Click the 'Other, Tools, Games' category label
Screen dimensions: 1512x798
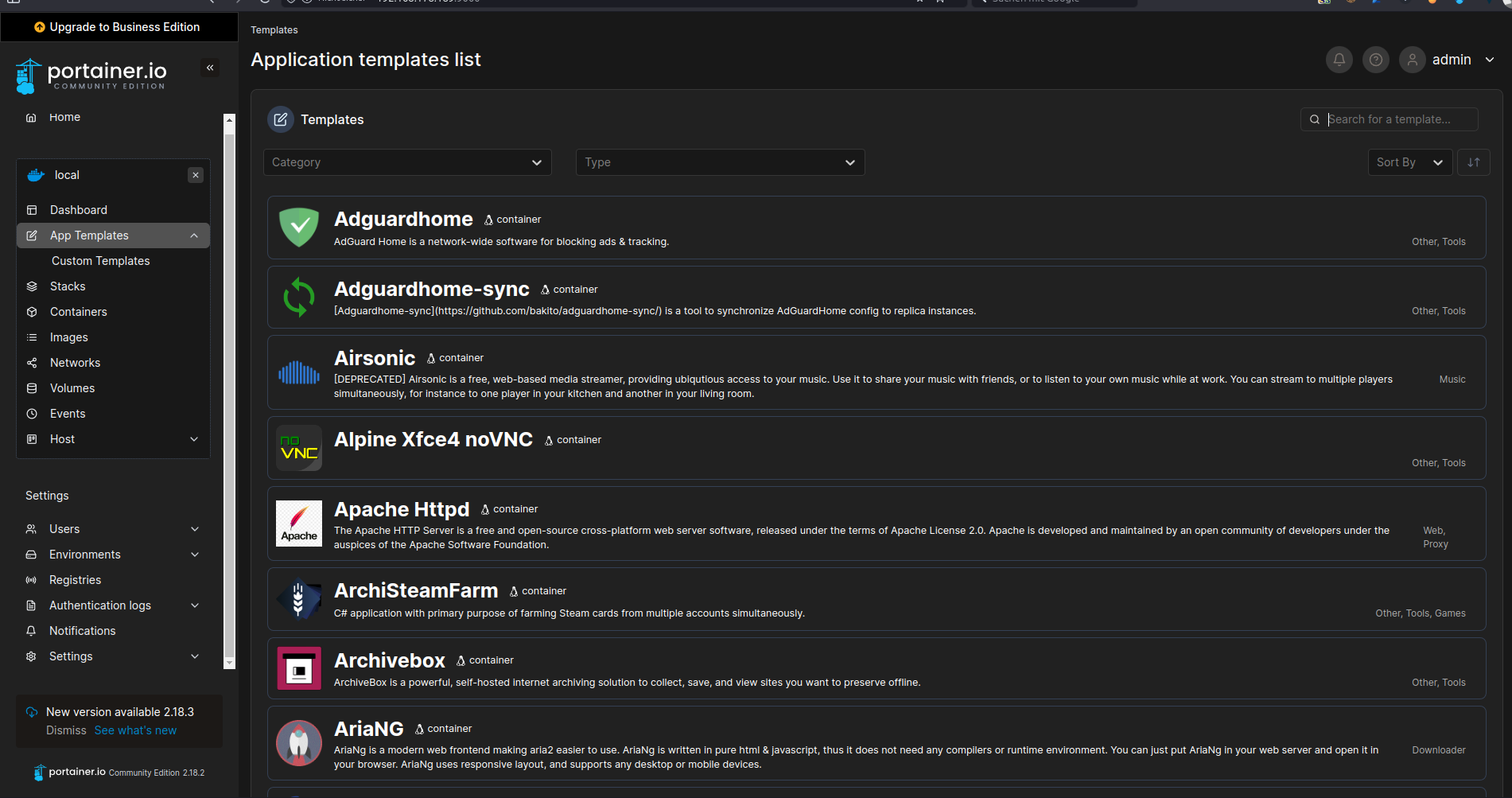pyautogui.click(x=1421, y=613)
